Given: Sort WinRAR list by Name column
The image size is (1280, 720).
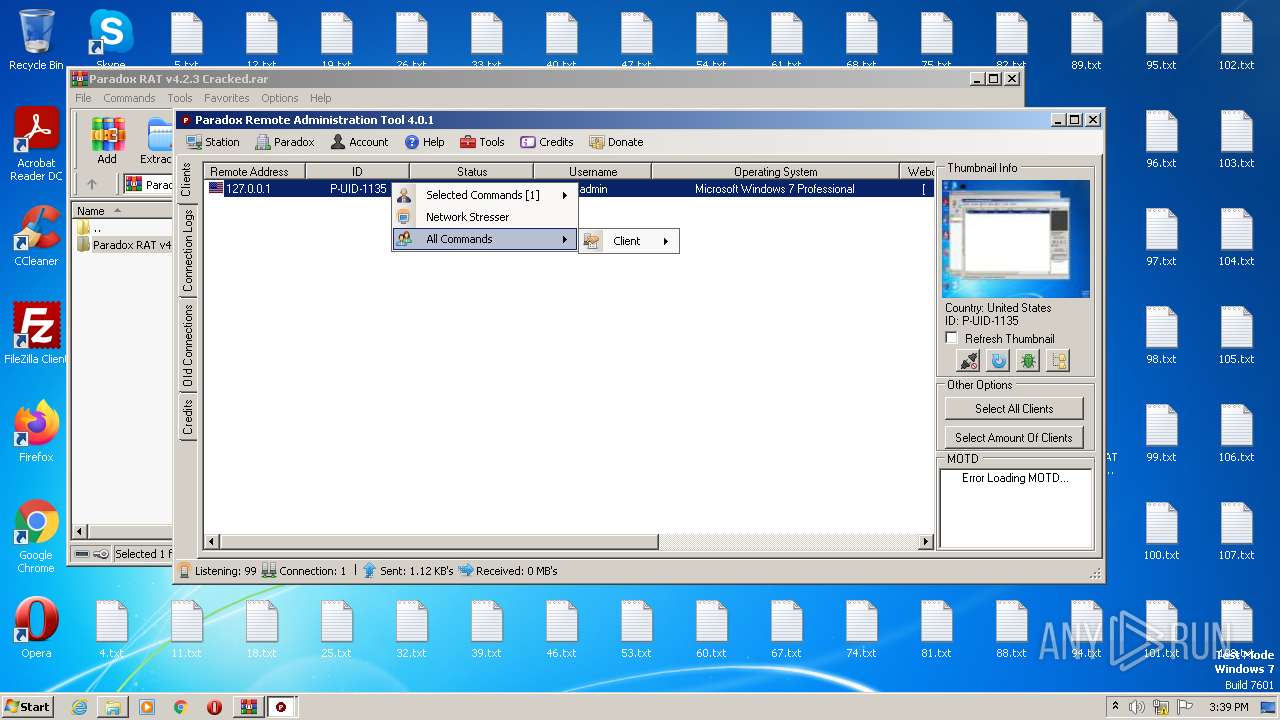Looking at the screenshot, I should pyautogui.click(x=122, y=211).
